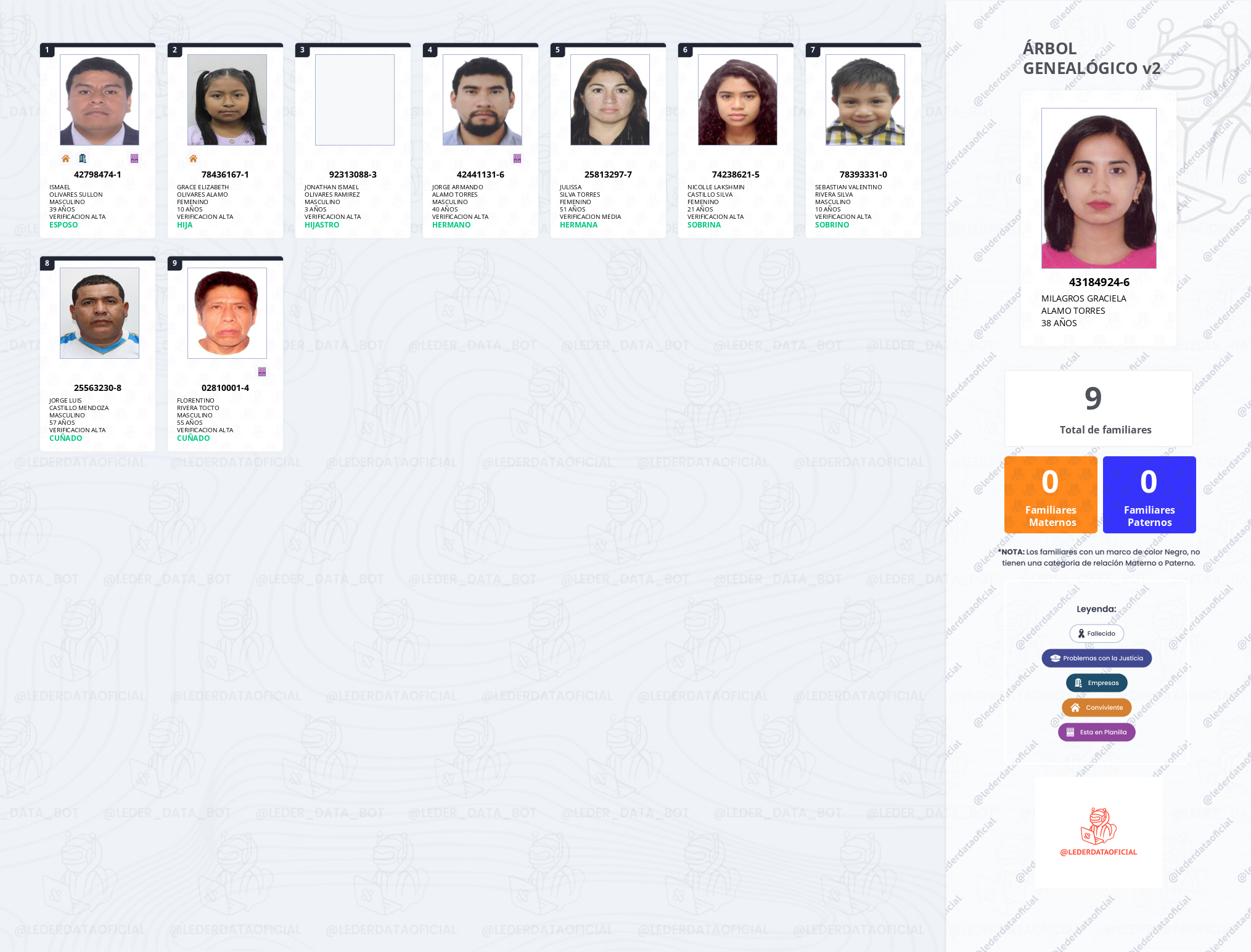
Task: Click the building icon on Ismael's card
Action: pos(83,158)
